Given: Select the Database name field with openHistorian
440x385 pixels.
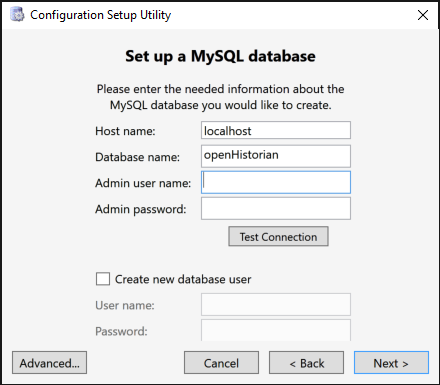Looking at the screenshot, I should point(276,156).
